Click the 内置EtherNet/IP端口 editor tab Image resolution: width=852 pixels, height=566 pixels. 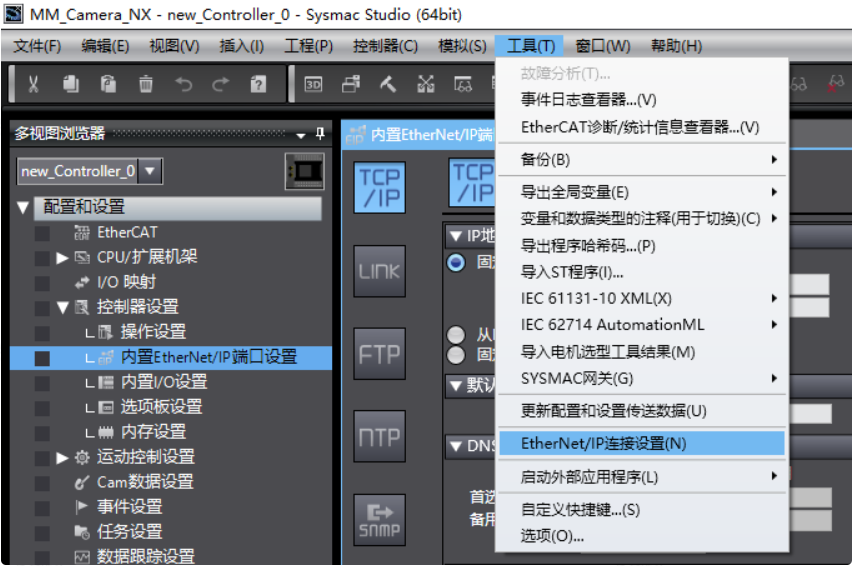[x=419, y=135]
